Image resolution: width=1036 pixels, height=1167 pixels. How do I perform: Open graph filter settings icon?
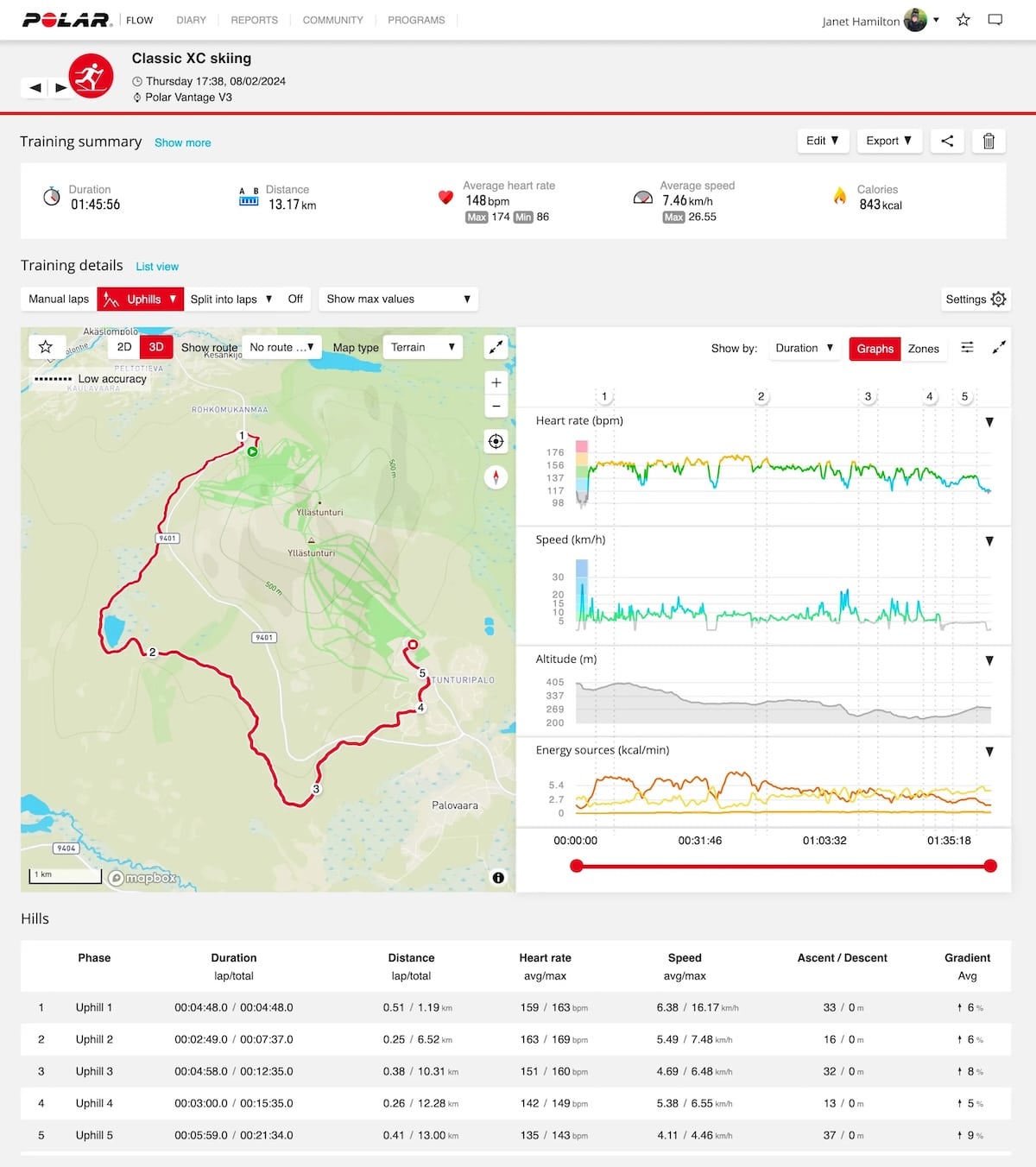pyautogui.click(x=967, y=347)
